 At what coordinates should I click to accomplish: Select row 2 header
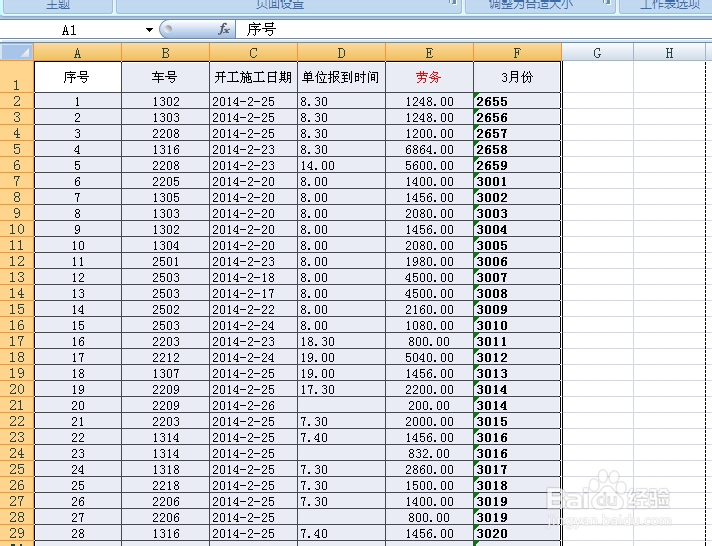point(17,101)
